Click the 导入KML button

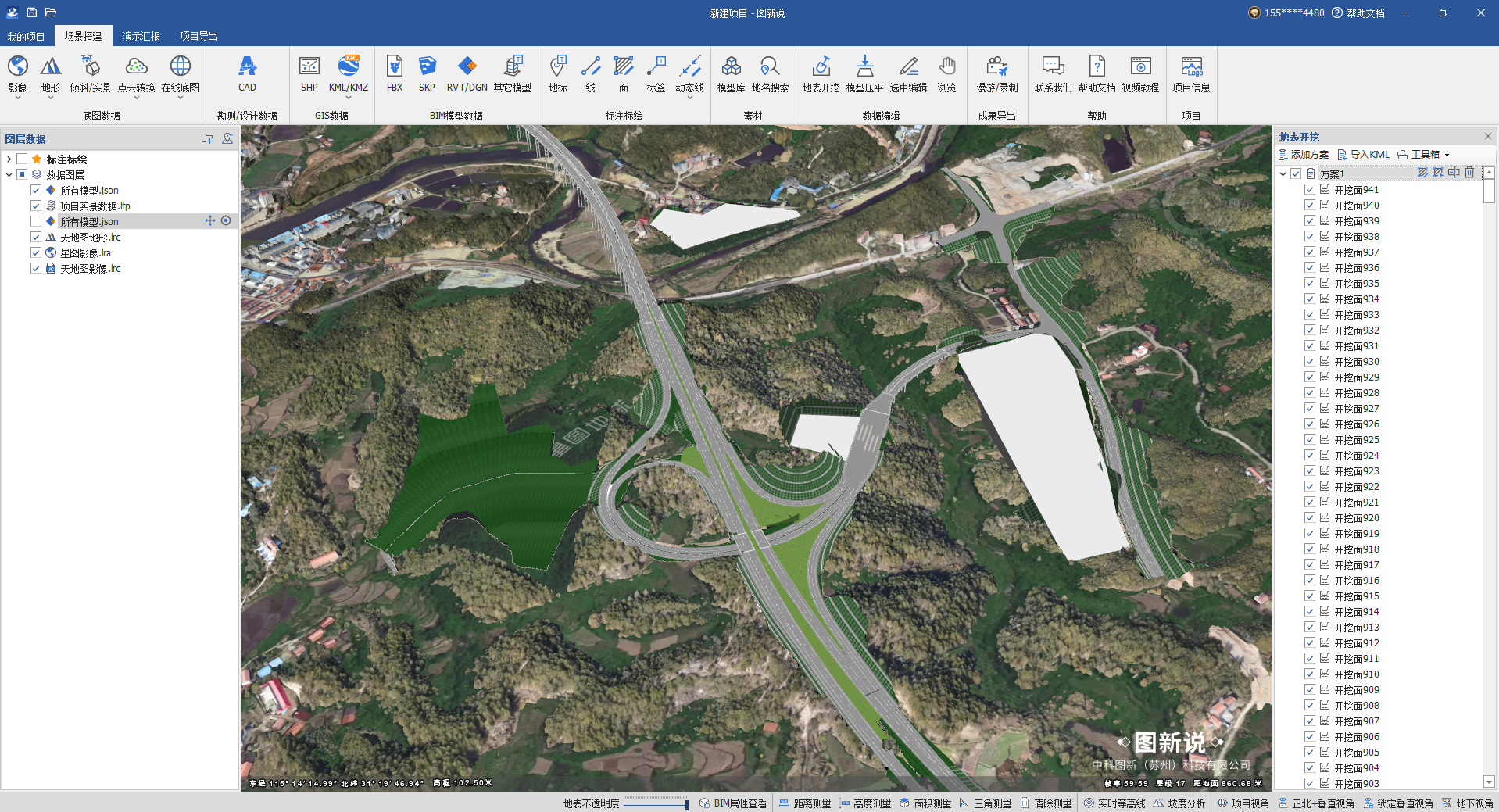click(1363, 155)
